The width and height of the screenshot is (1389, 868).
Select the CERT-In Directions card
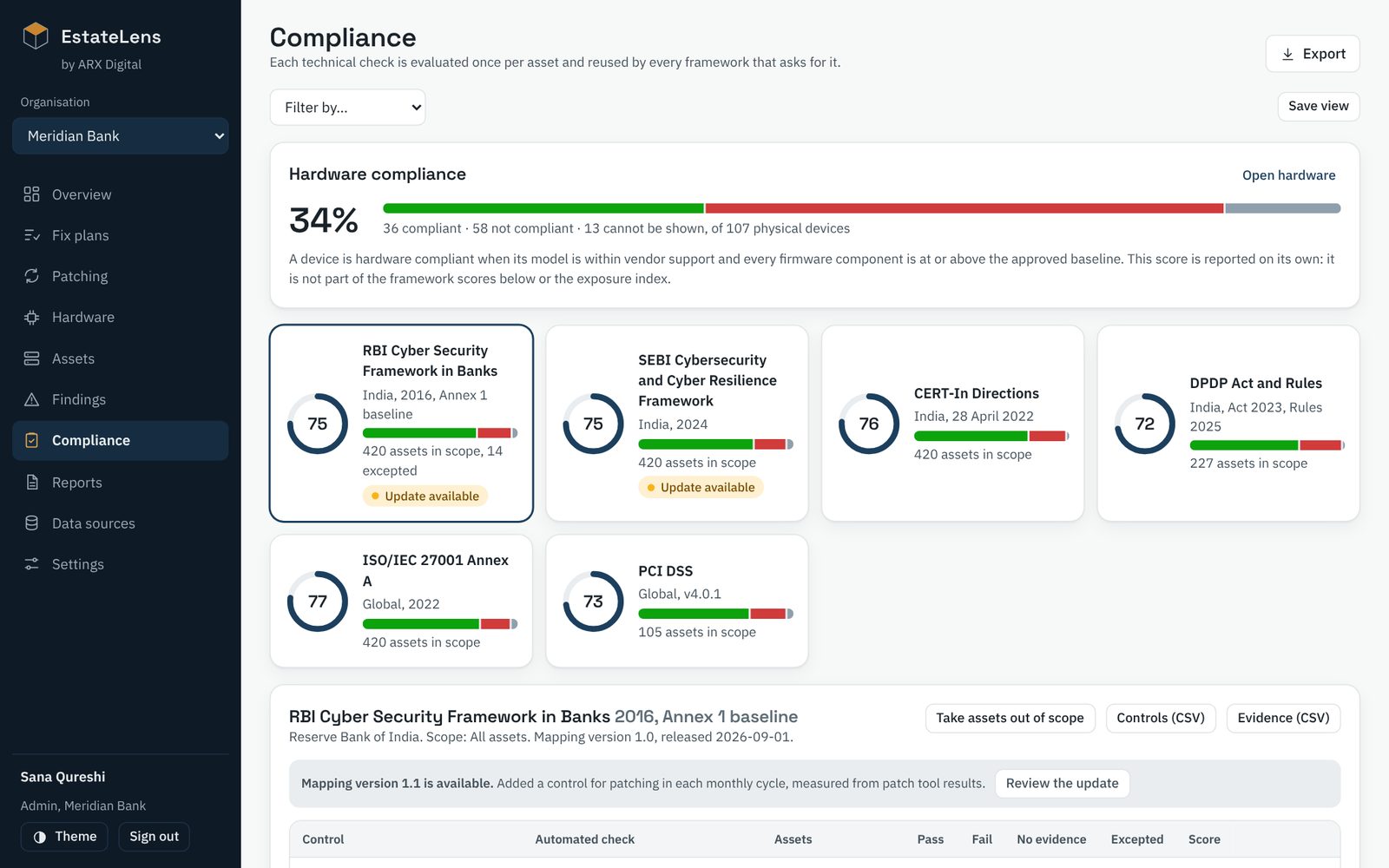[x=952, y=424]
